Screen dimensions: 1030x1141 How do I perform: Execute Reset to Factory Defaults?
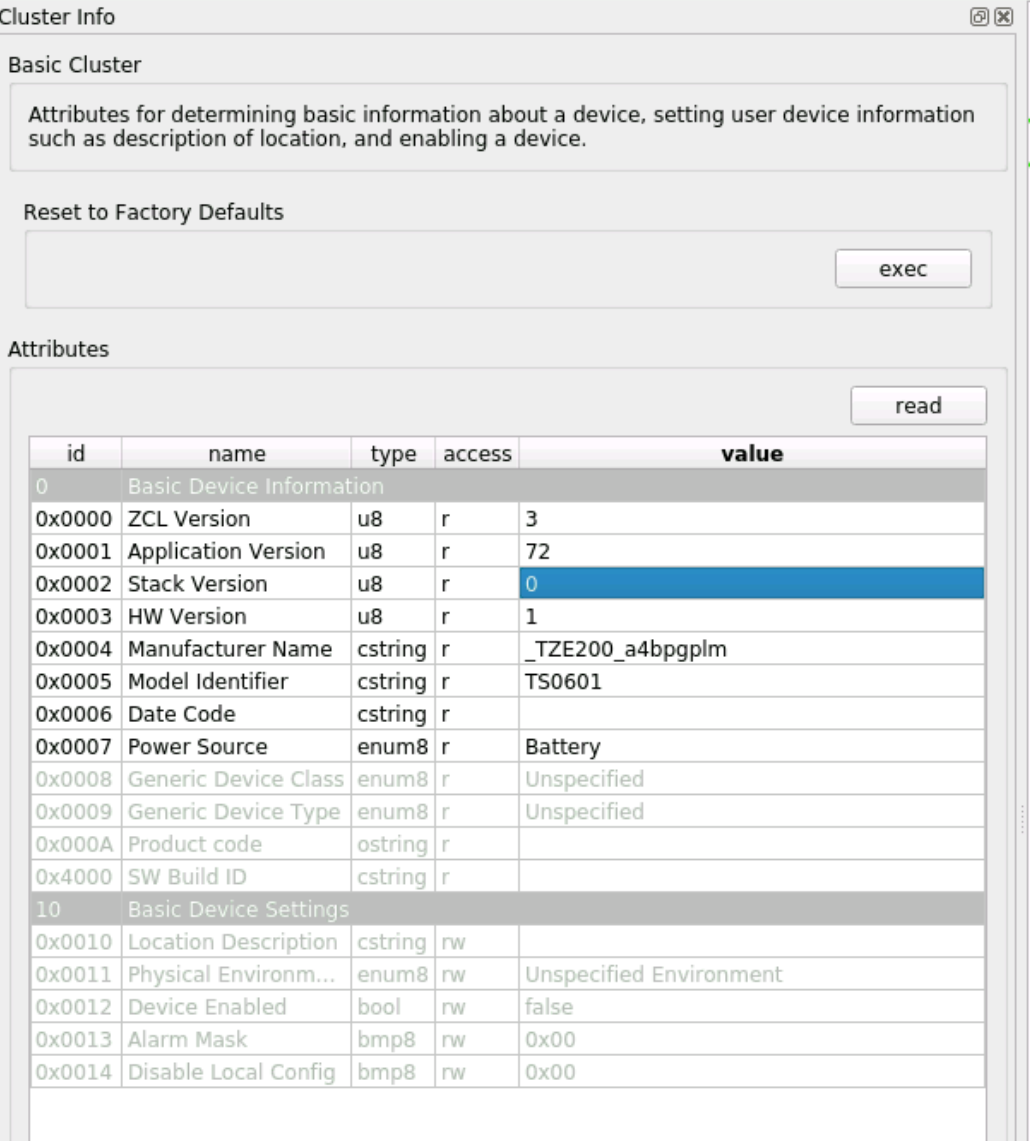tap(903, 269)
